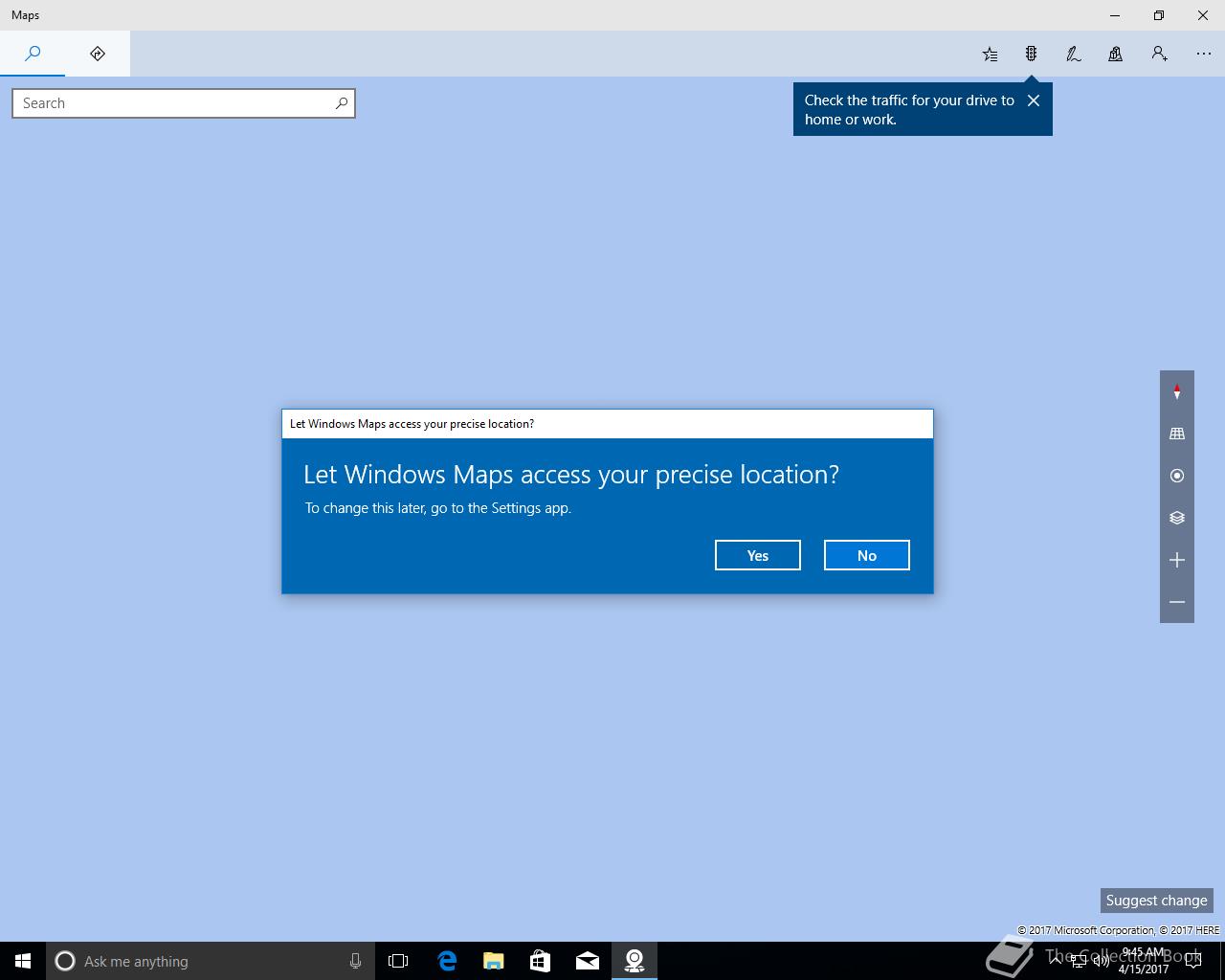Open the Store app from taskbar
Viewport: 1225px width, 980px height.
click(x=540, y=961)
